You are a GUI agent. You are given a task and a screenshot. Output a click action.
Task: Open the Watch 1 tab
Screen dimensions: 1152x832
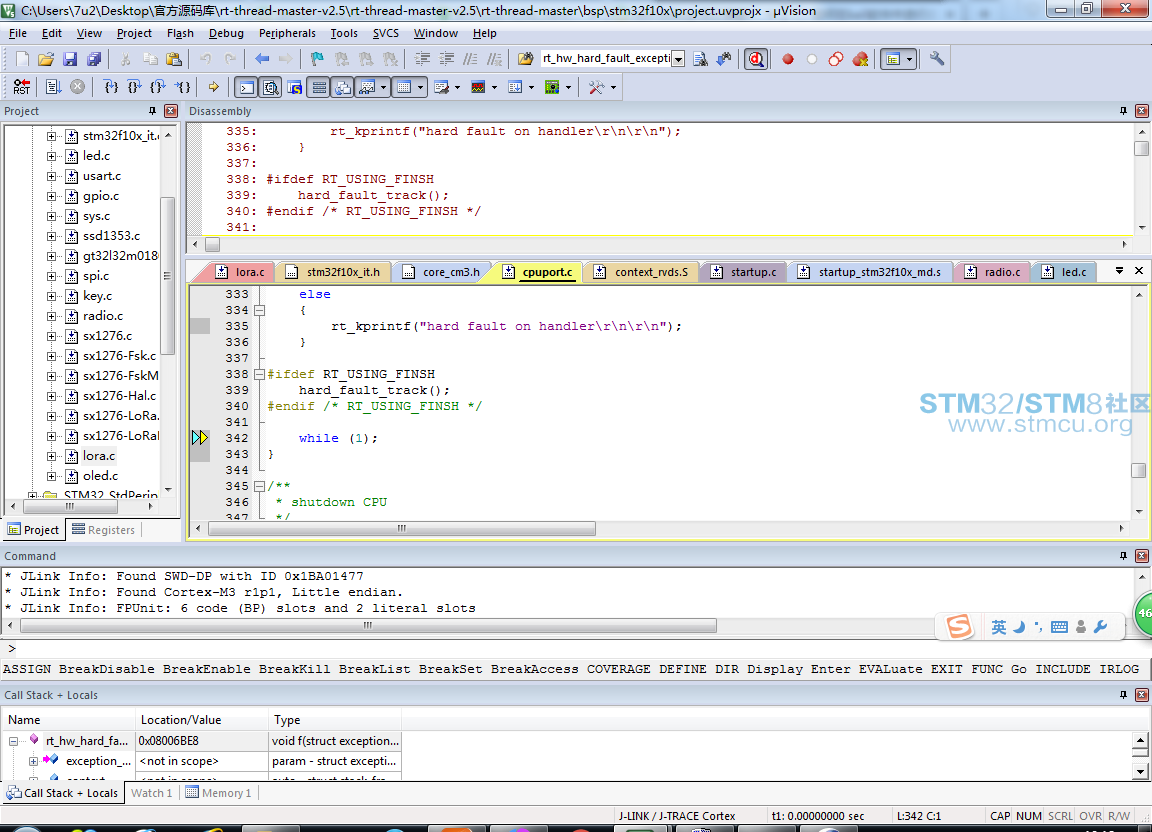point(151,793)
